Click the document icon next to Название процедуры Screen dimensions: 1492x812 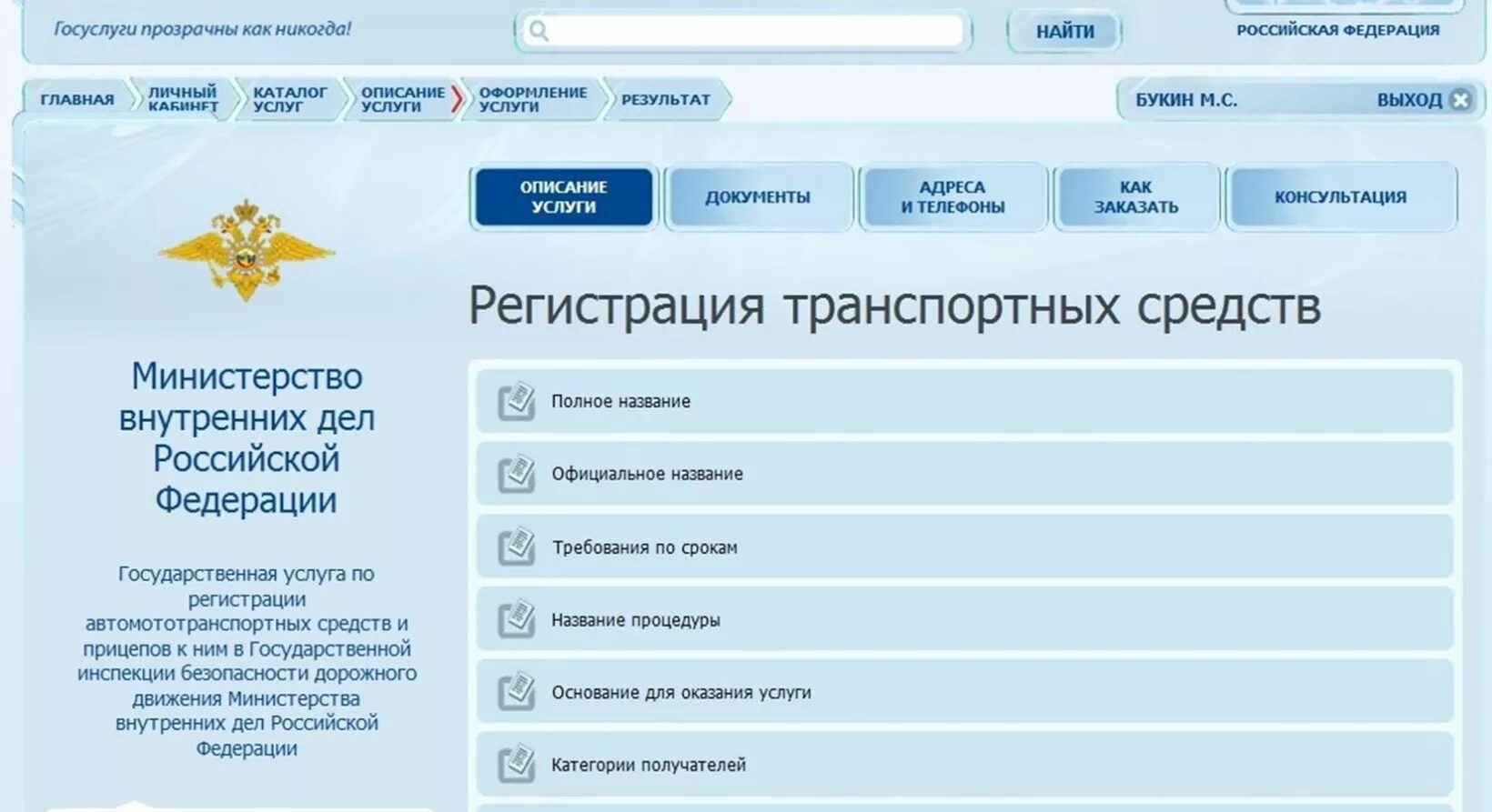tap(517, 619)
